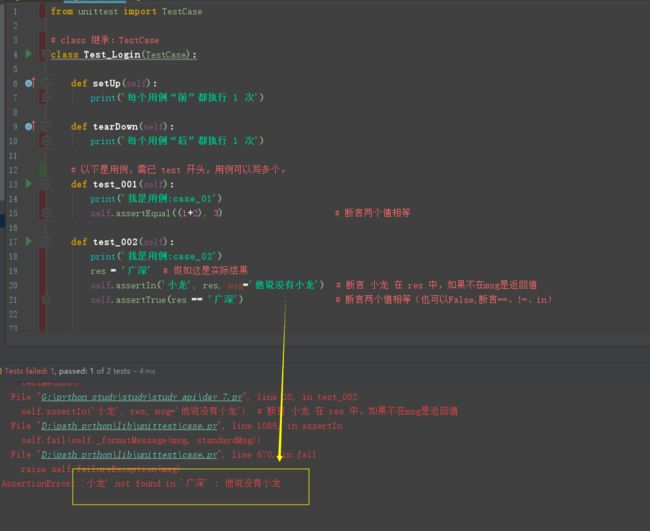Image resolution: width=650 pixels, height=531 pixels.
Task: Open case.py link at line 670
Action: 129,455
